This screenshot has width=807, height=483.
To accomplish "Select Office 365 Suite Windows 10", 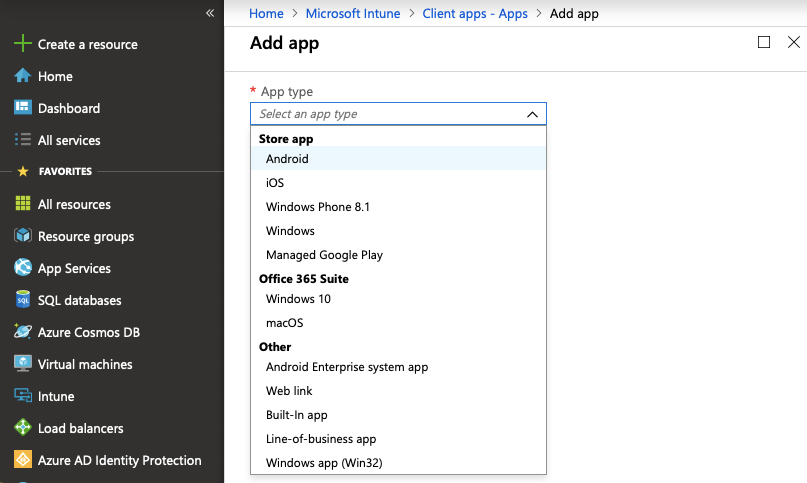I will click(398, 299).
